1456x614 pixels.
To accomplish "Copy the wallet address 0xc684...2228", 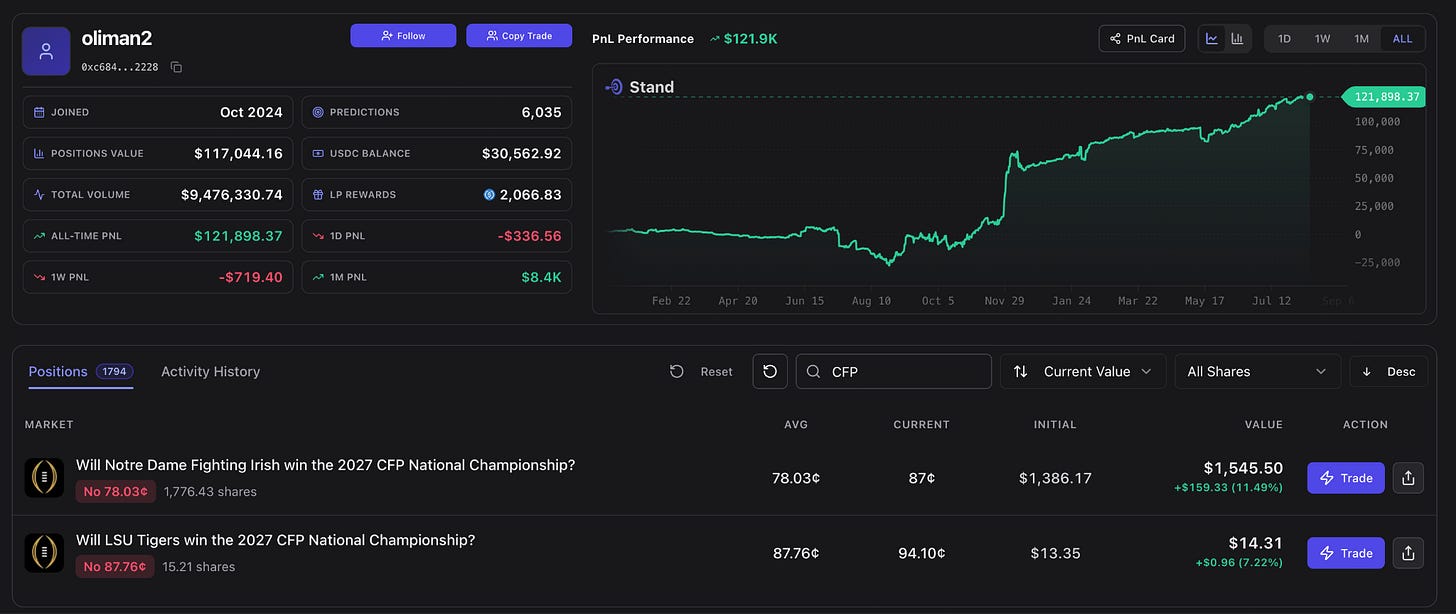I will tap(176, 67).
